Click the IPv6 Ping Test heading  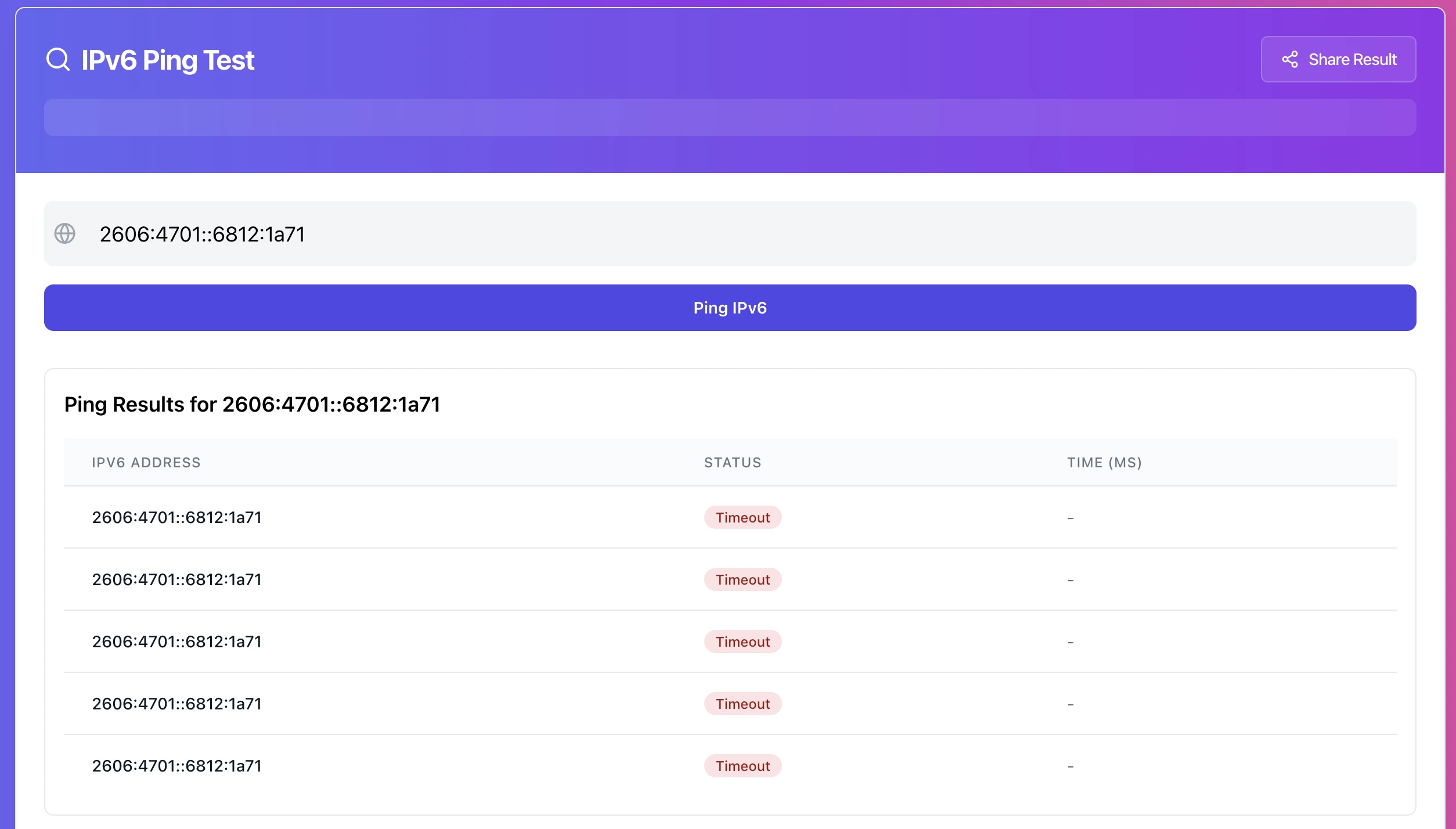pos(168,60)
